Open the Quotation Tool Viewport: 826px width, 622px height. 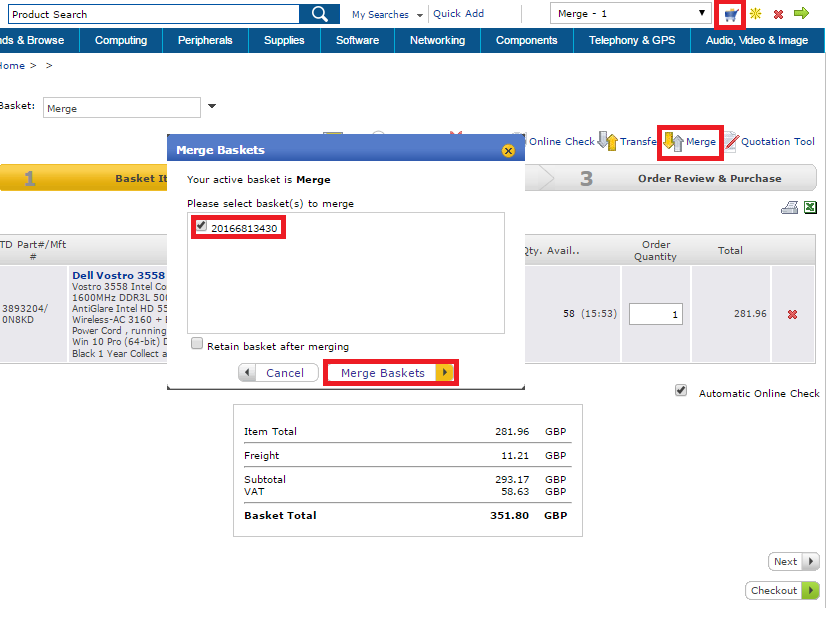[768, 142]
